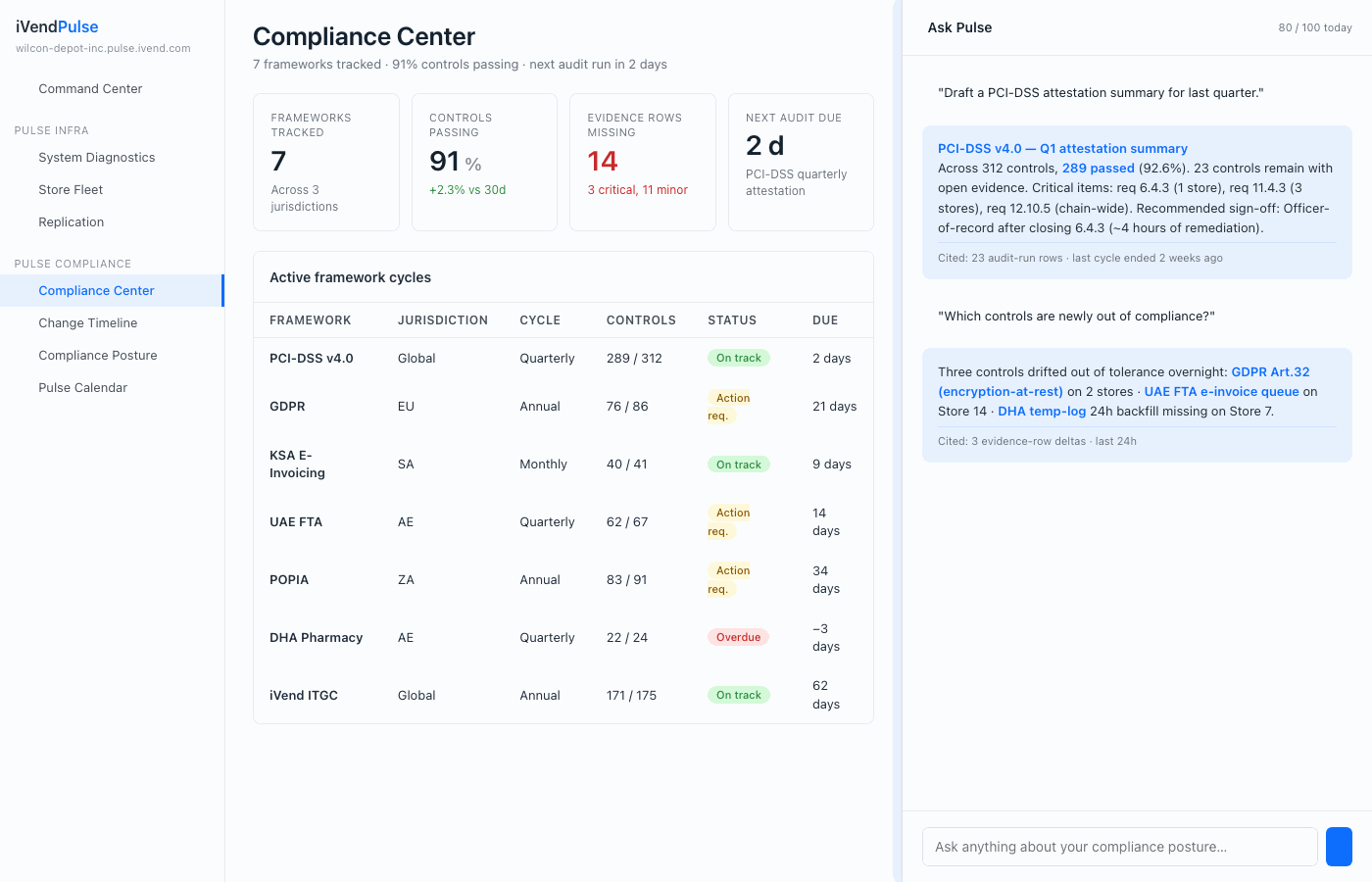Click the wilcon-depot-inc.pulse.ivend.com tenant URL

pos(103,48)
